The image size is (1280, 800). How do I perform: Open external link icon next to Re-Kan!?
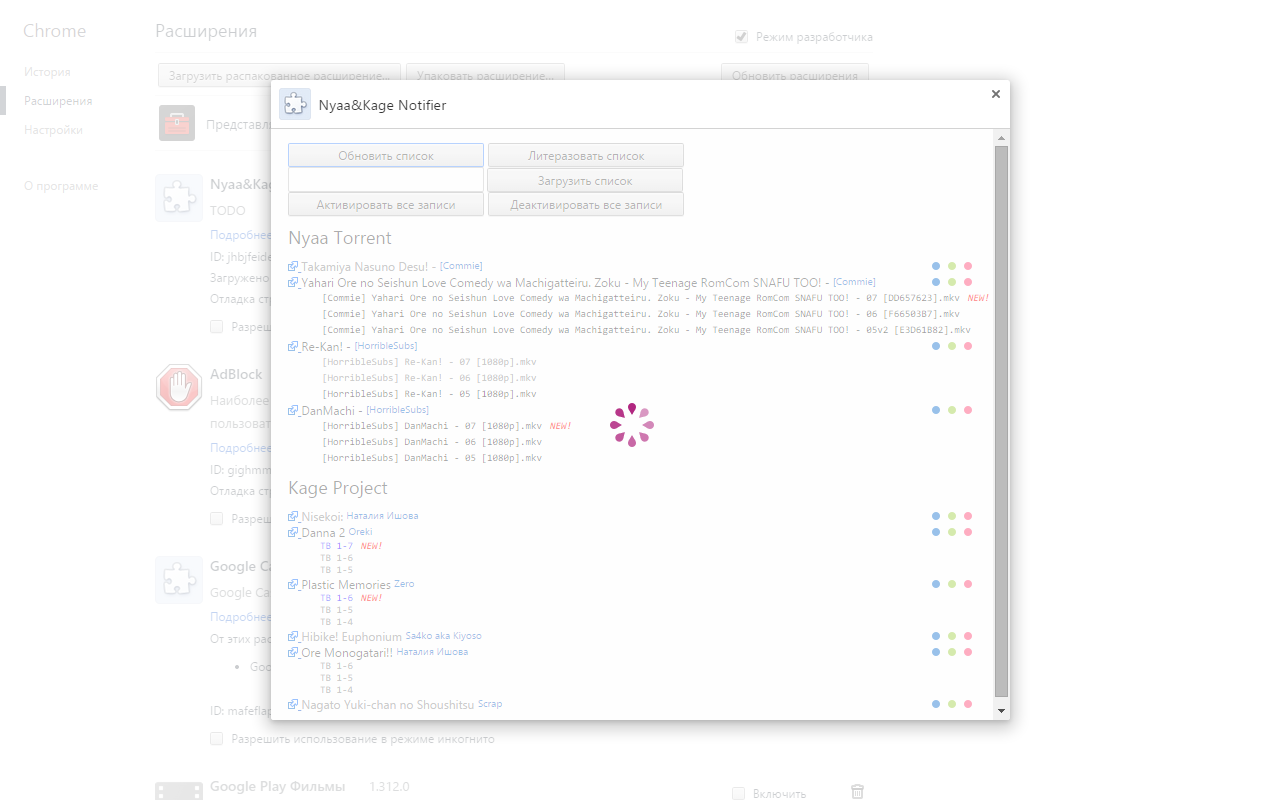pyautogui.click(x=293, y=347)
